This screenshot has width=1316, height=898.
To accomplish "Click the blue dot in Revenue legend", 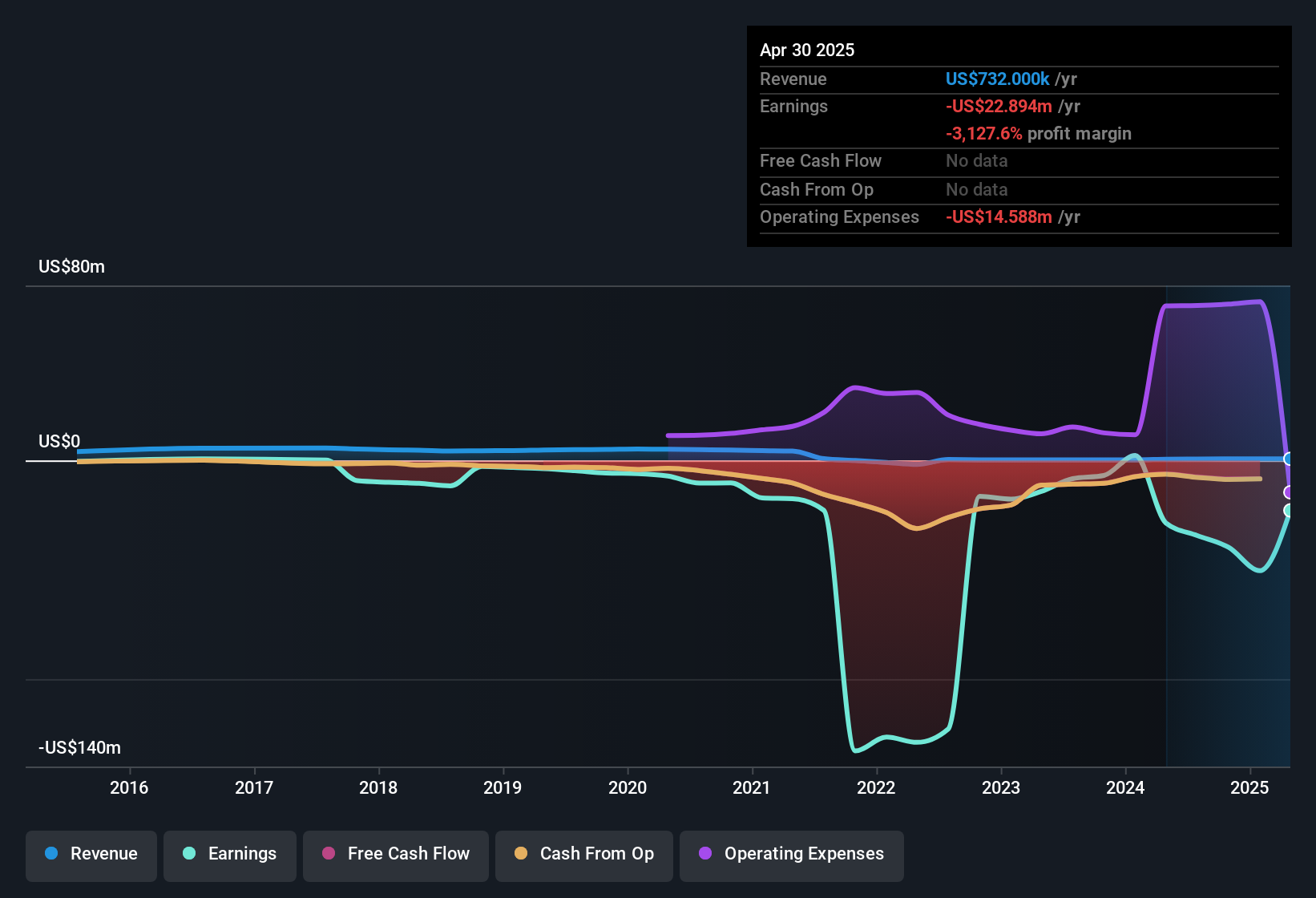I will 51,853.
